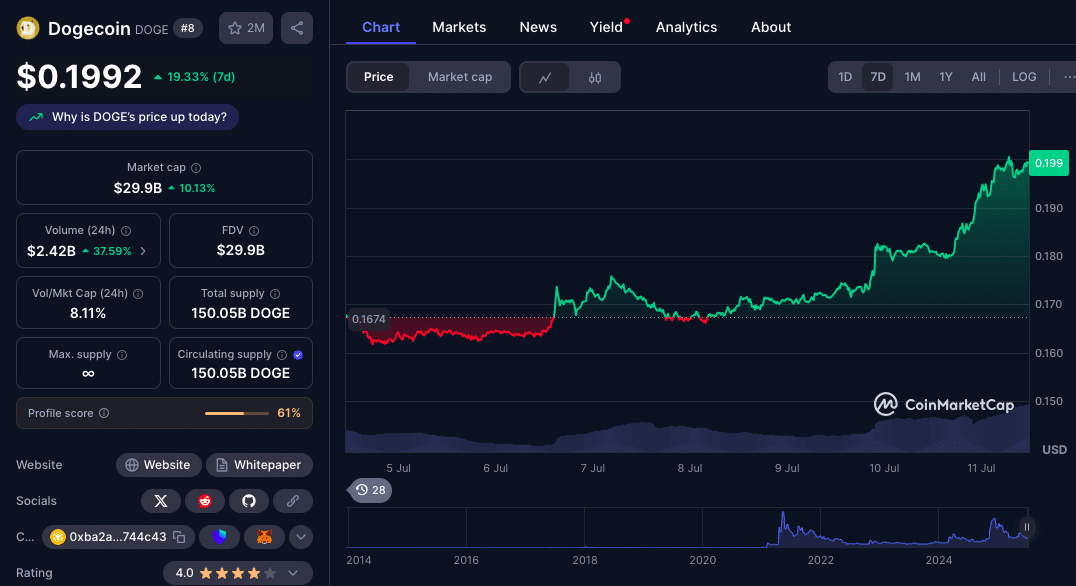Click the $29.9B market cap value

coord(138,188)
